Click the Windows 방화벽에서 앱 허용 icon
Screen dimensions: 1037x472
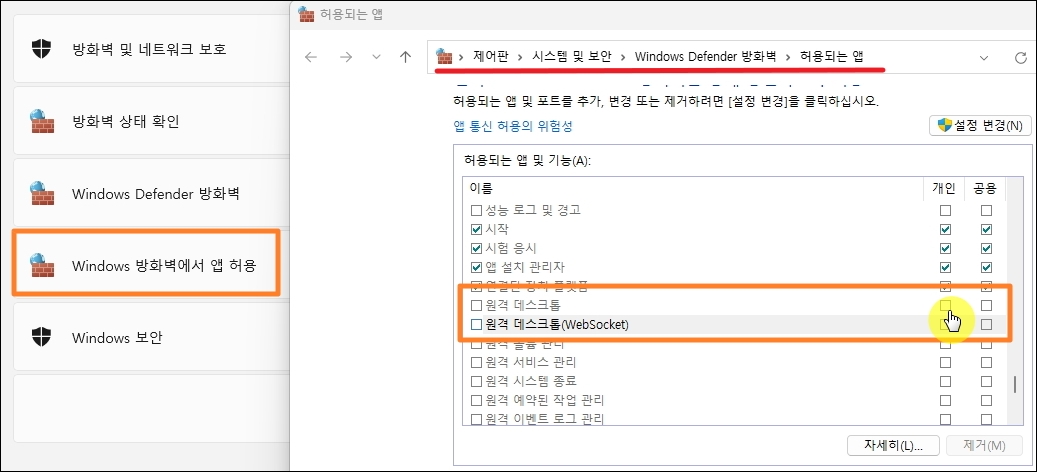[x=42, y=266]
